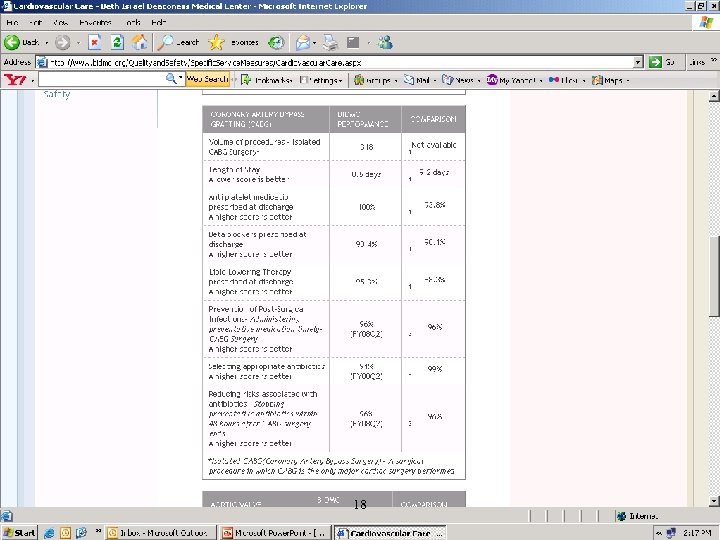Open the History toolbar icon
The width and height of the screenshot is (720, 540).
coord(275,42)
